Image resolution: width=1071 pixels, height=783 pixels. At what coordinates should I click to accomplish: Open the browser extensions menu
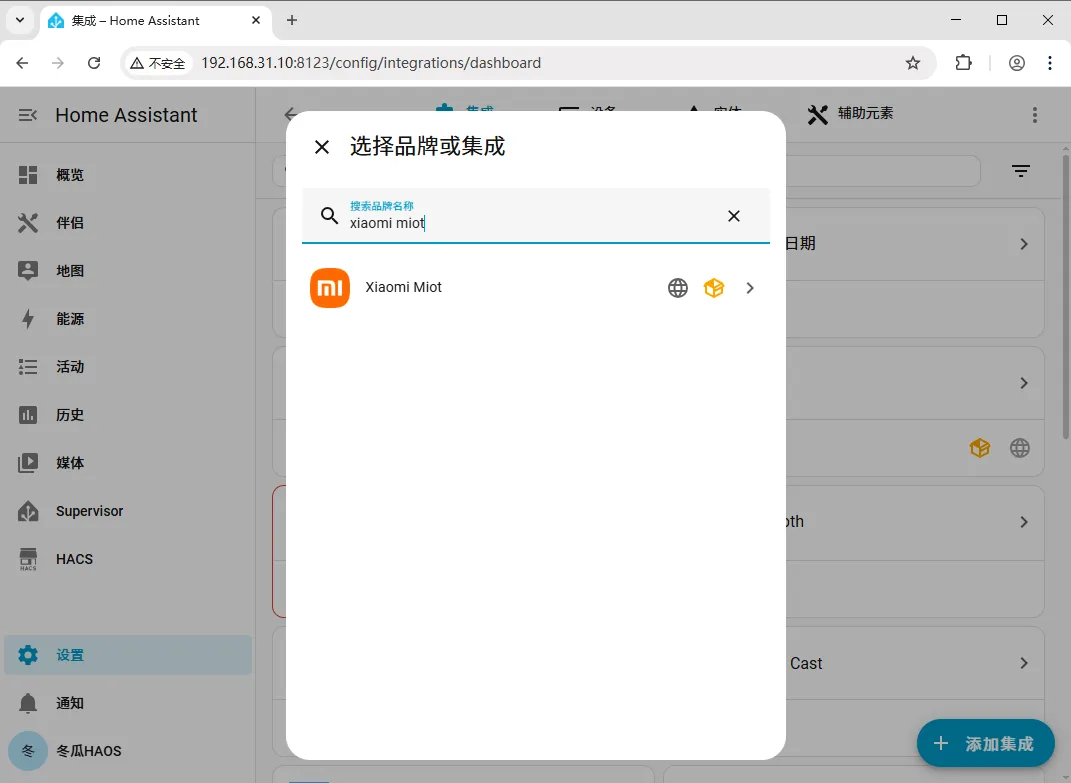point(963,63)
